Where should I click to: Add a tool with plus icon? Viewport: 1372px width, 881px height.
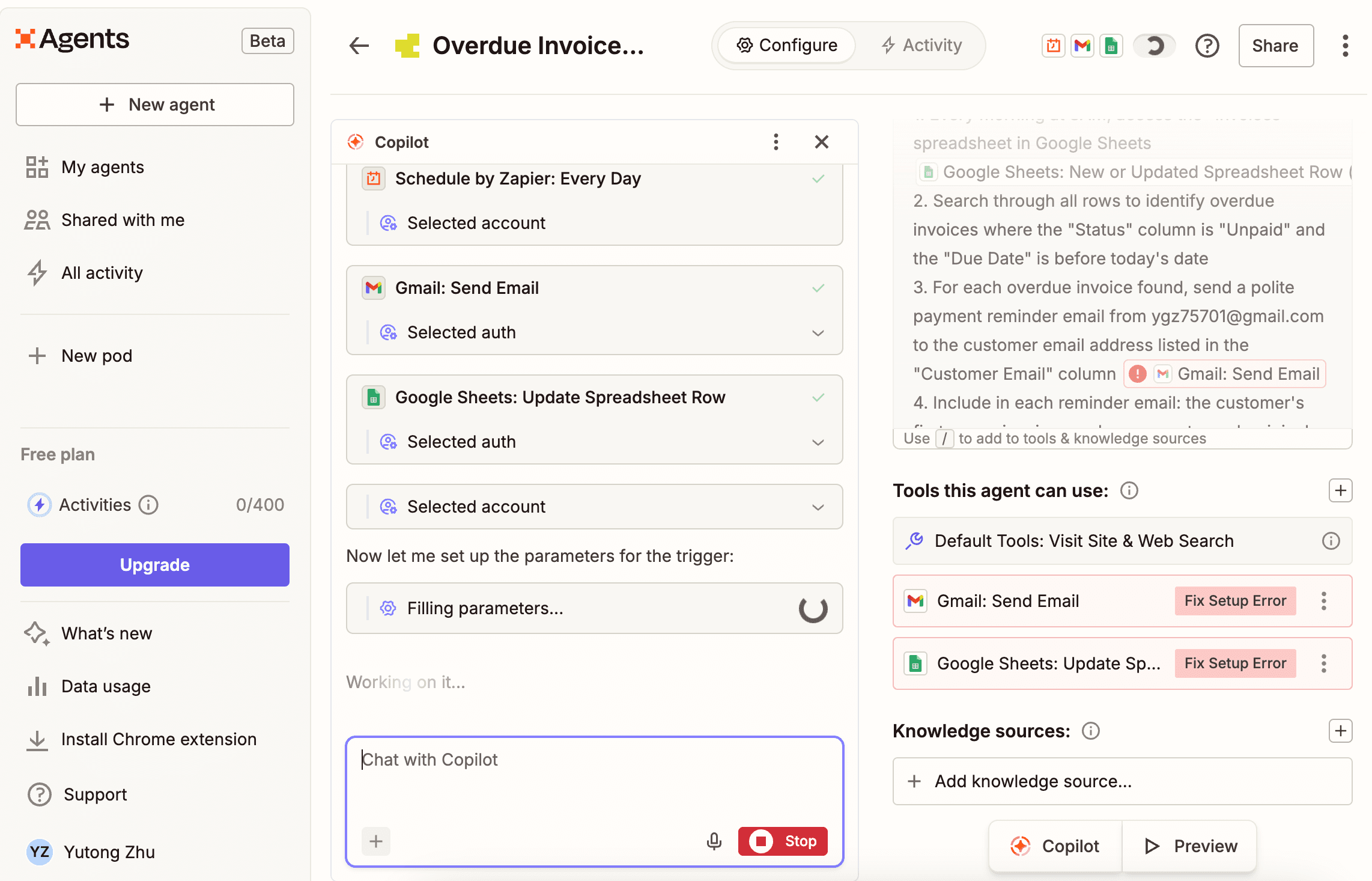coord(1340,490)
